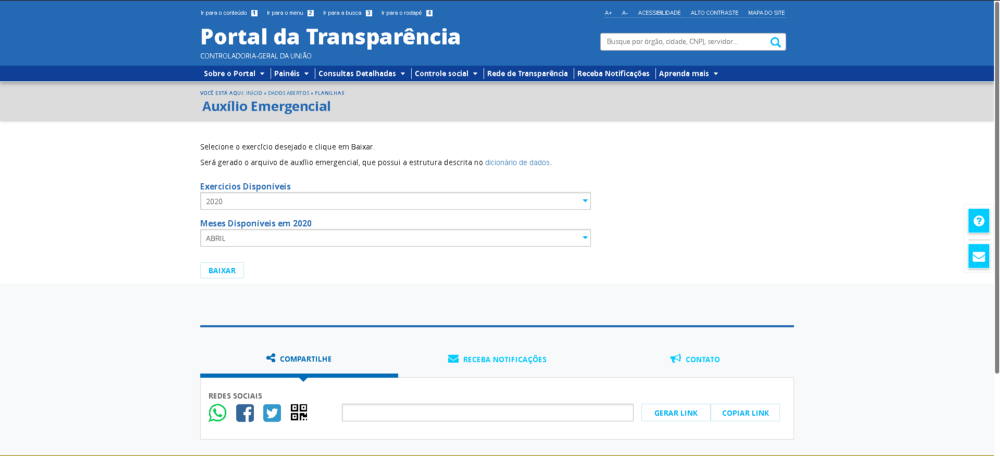Viewport: 1000px width, 456px height.
Task: Open the help question mark widget
Action: point(978,221)
